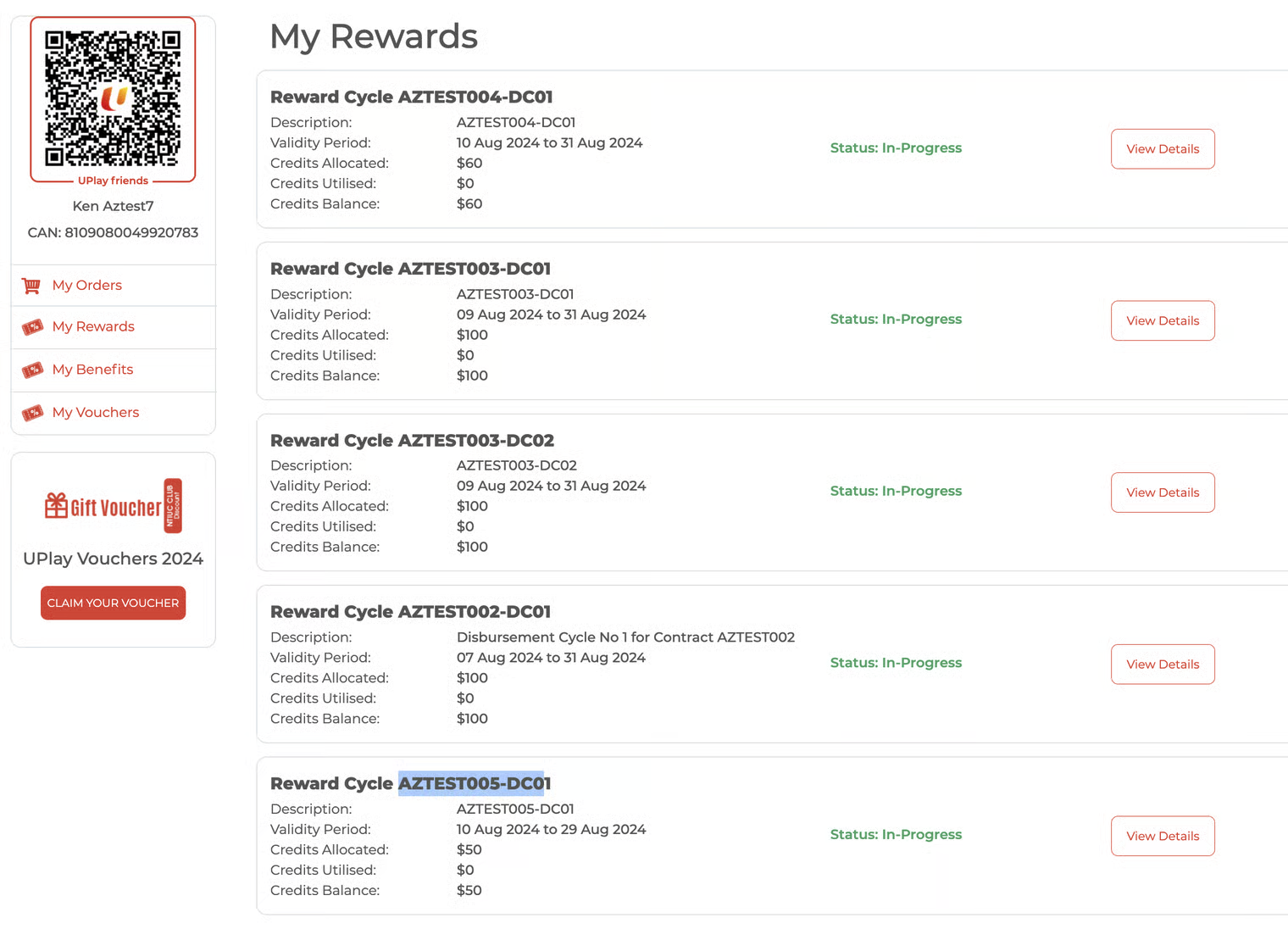The width and height of the screenshot is (1288, 929).
Task: View details for AZTEST005-DC01 reward cycle
Action: [x=1163, y=836]
